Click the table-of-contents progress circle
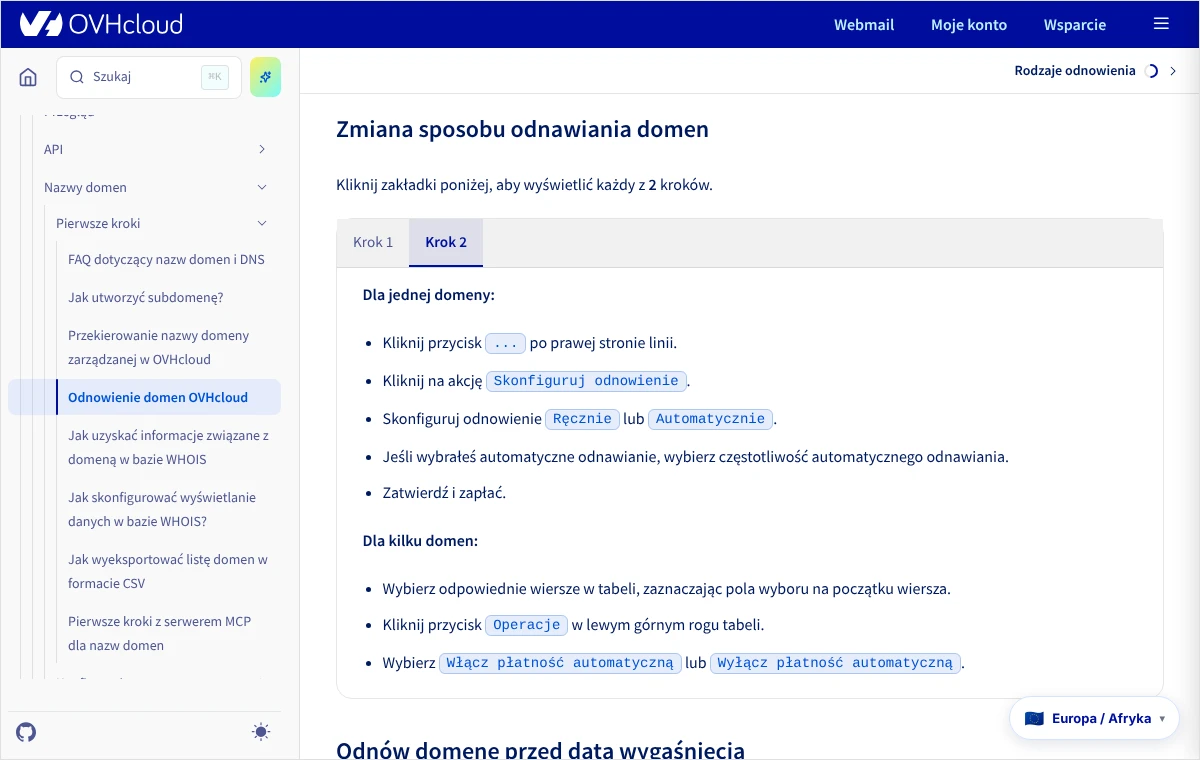This screenshot has height=760, width=1200. (x=1151, y=71)
